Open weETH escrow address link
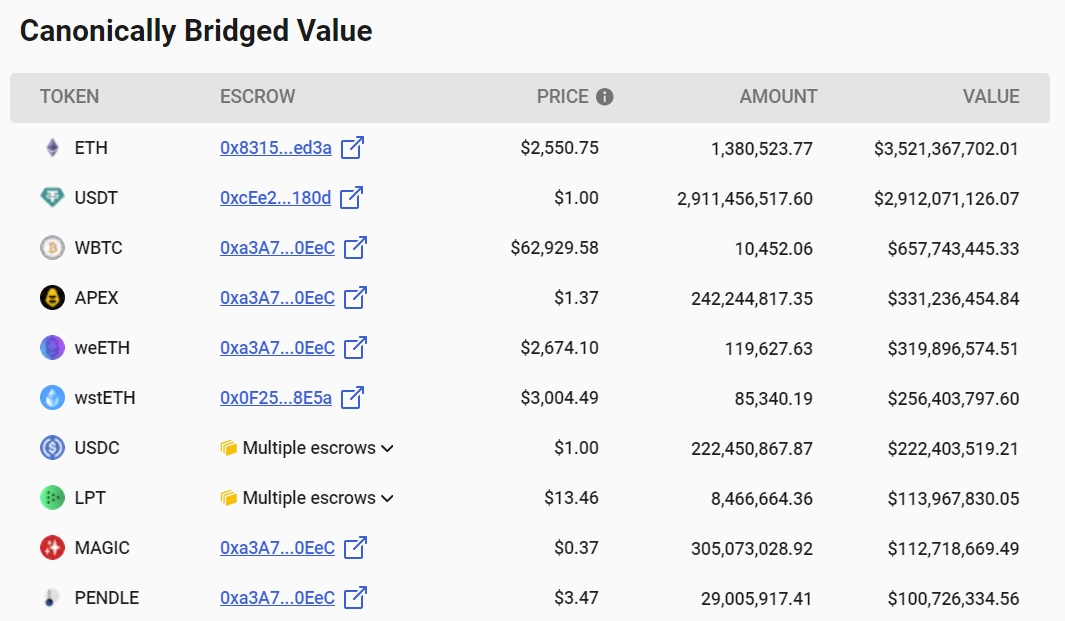The height and width of the screenshot is (621, 1065). click(277, 348)
